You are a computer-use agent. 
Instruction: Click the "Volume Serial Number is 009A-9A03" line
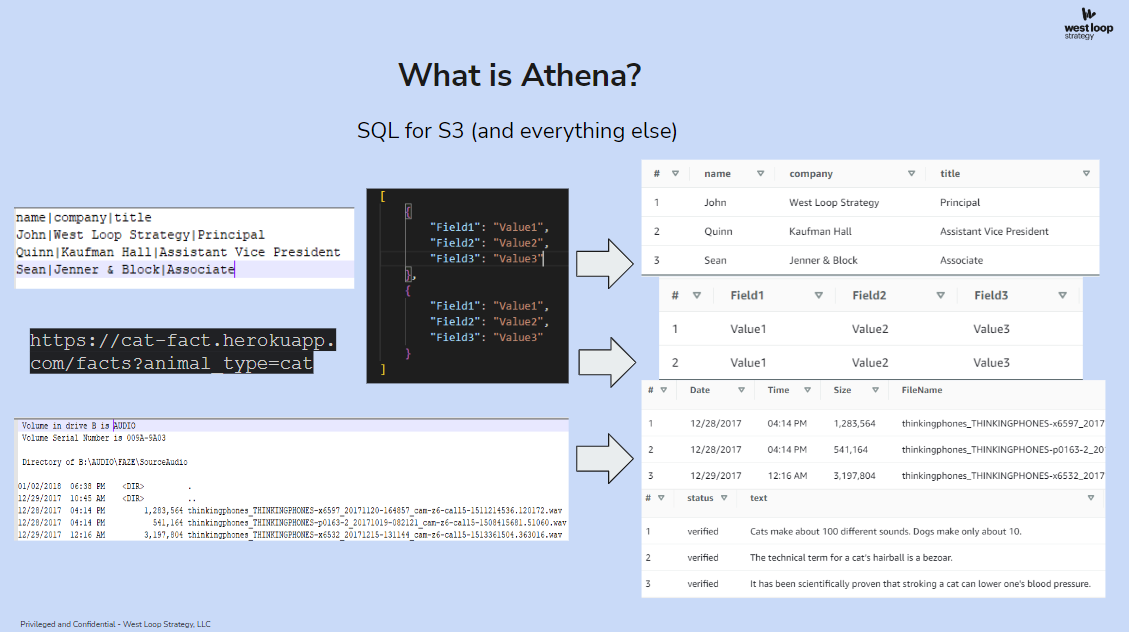click(94, 438)
